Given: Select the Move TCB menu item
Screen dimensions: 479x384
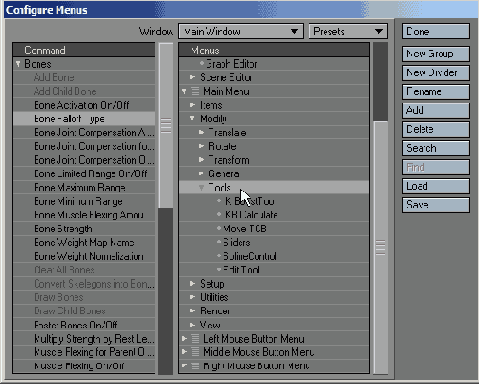Looking at the screenshot, I should (x=245, y=229).
